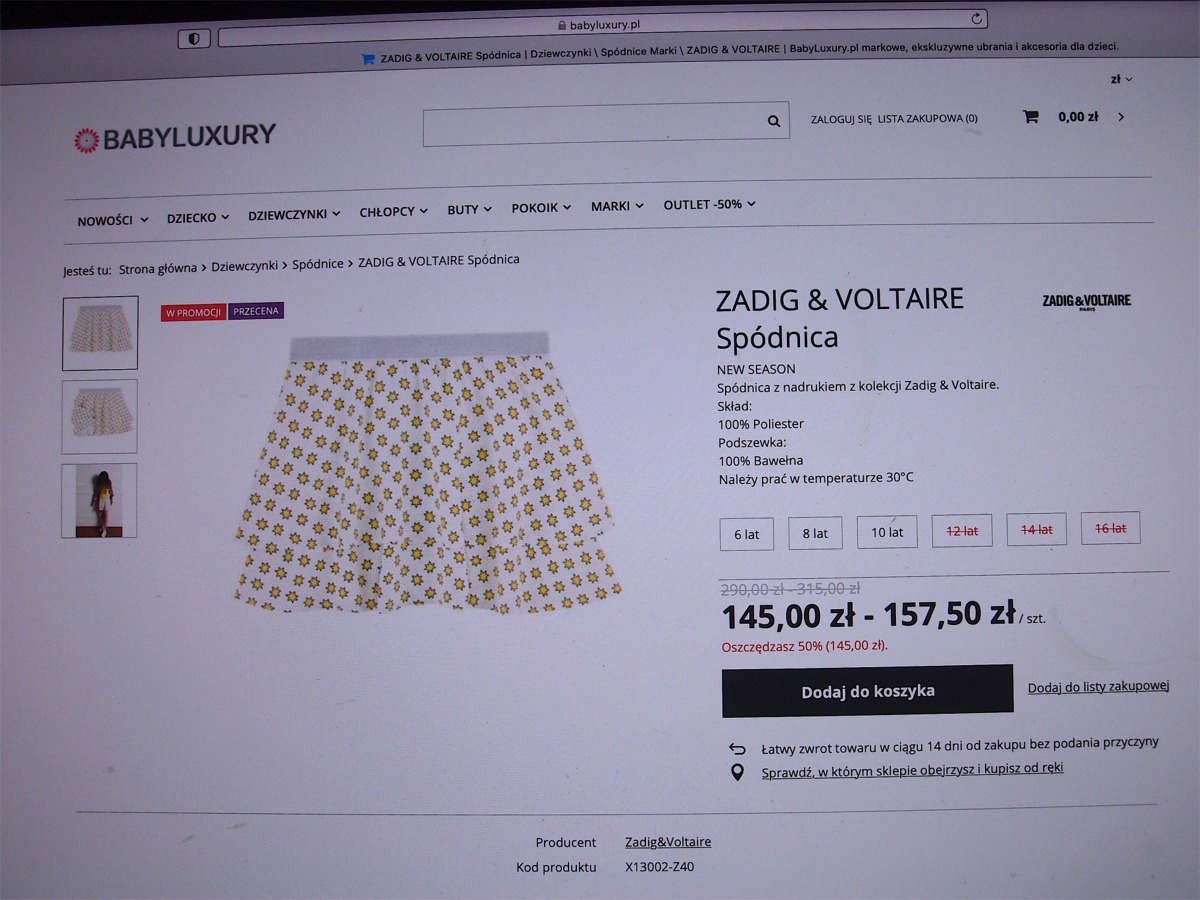Click the BabyLuxury logo
Viewport: 1200px width, 900px height.
click(x=174, y=137)
